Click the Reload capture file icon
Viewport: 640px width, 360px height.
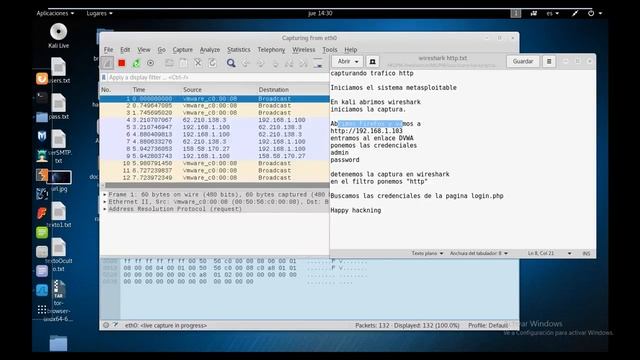click(x=212, y=63)
